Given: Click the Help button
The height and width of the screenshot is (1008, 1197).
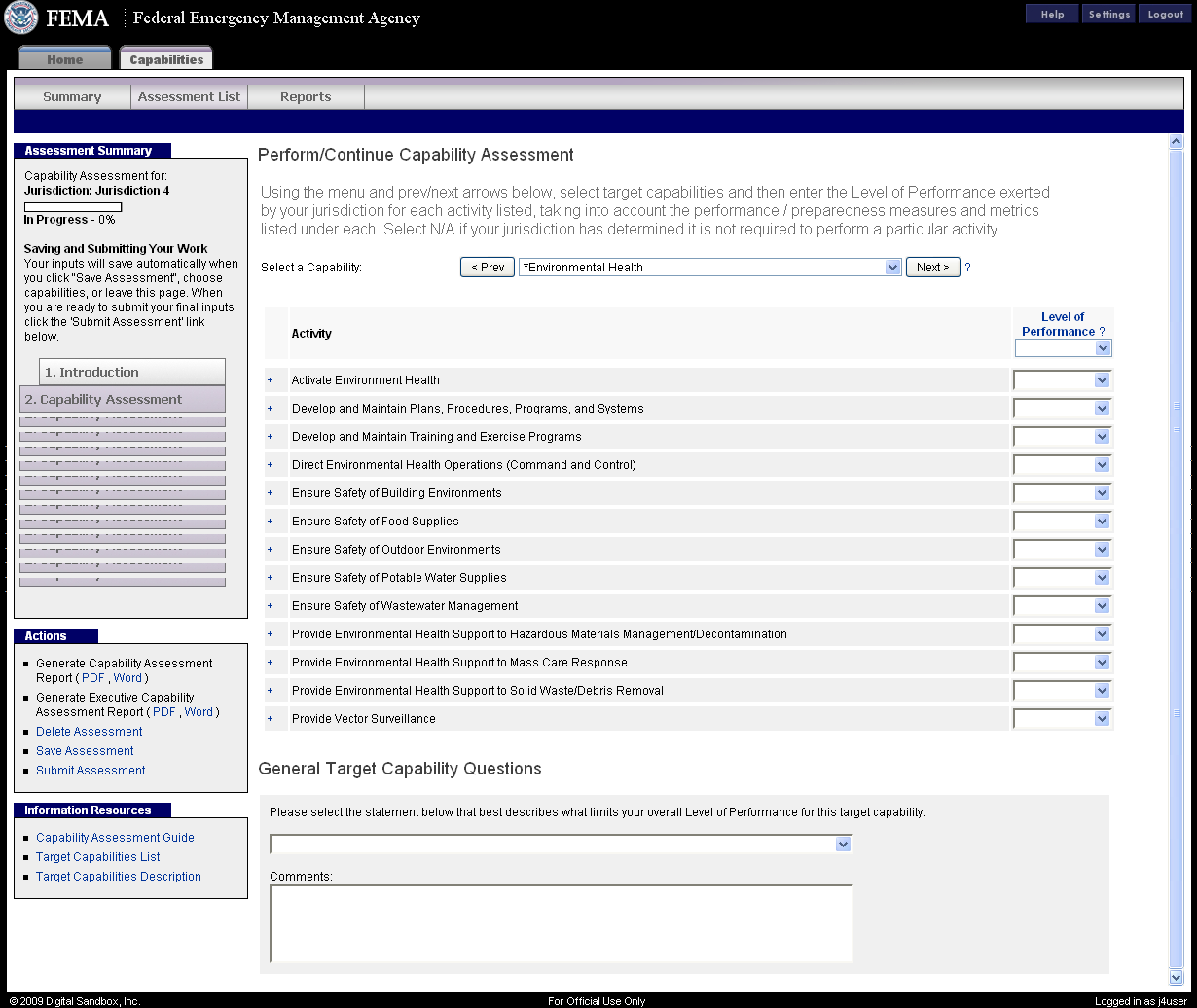Looking at the screenshot, I should (x=1052, y=14).
